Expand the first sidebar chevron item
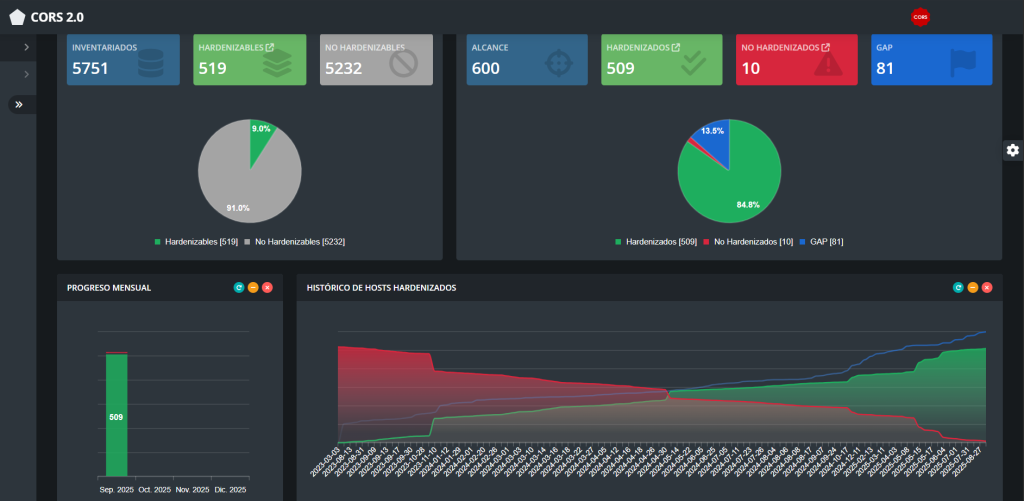 click(x=26, y=47)
